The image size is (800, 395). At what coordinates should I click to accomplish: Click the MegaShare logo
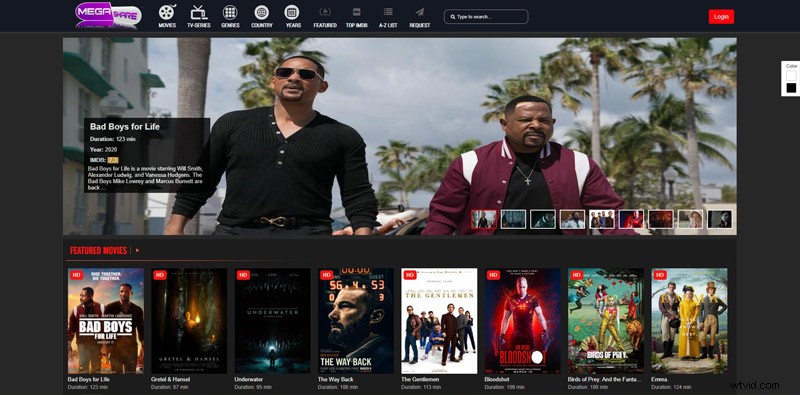click(108, 15)
